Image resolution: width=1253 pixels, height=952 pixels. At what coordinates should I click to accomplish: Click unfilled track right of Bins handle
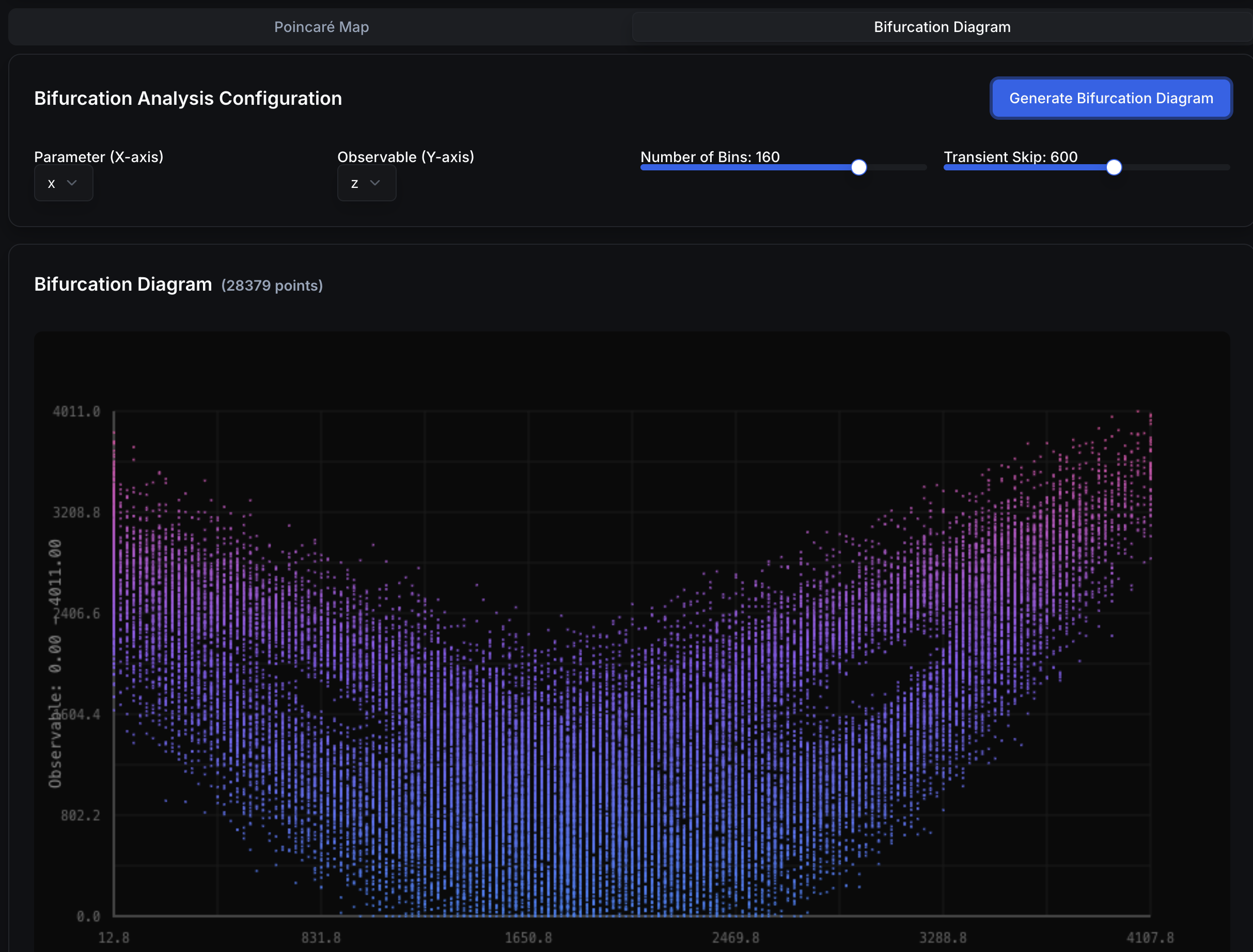(896, 167)
